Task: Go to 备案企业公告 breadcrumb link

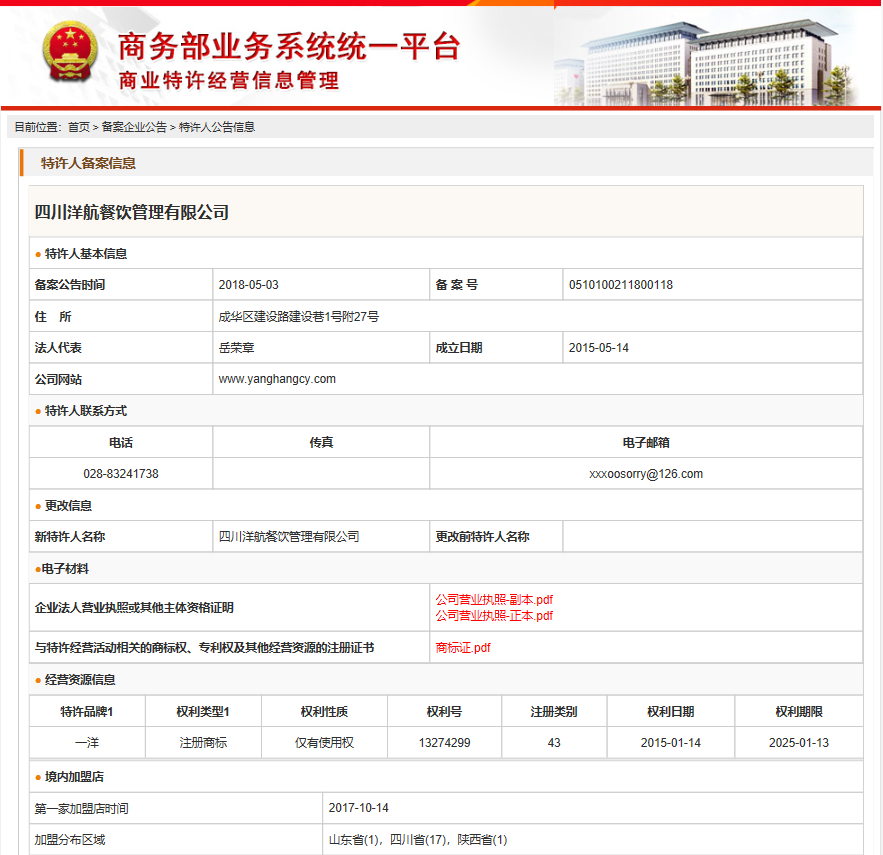Action: pos(134,127)
